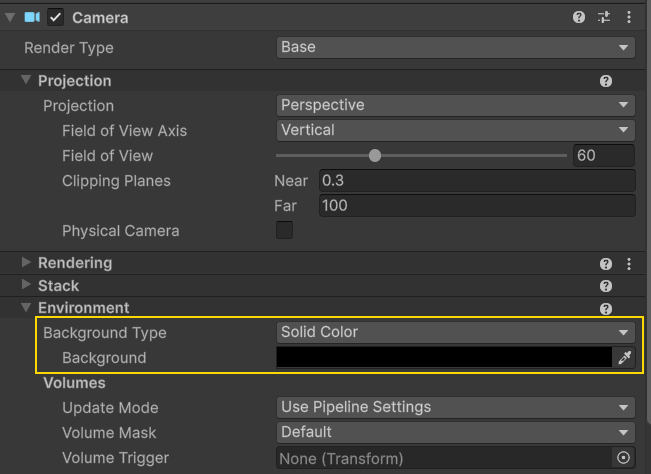Image resolution: width=651 pixels, height=474 pixels.
Task: Expand the Rendering section
Action: 26,263
